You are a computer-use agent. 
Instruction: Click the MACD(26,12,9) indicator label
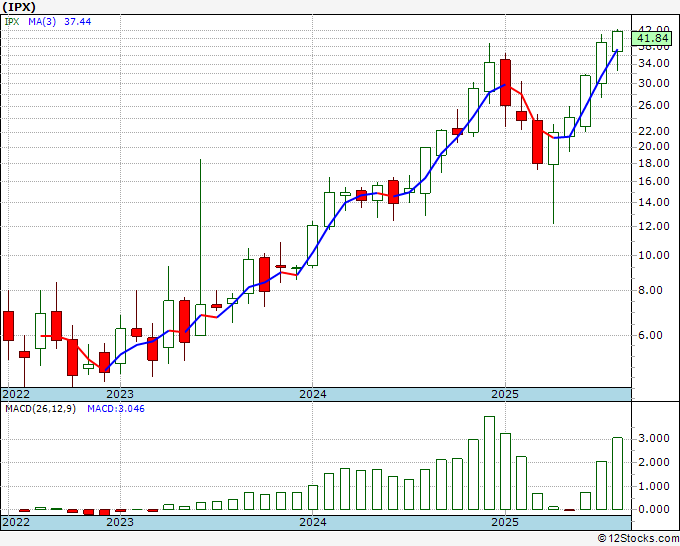40,409
